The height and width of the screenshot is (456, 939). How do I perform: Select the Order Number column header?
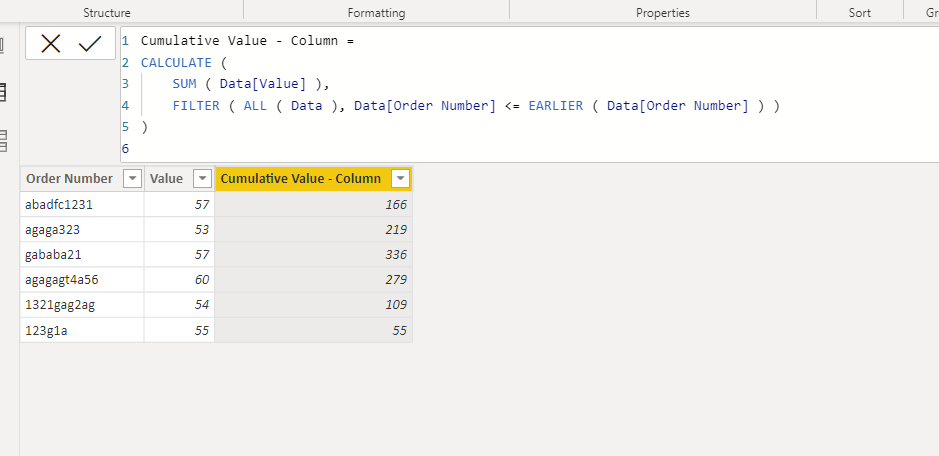[82, 179]
